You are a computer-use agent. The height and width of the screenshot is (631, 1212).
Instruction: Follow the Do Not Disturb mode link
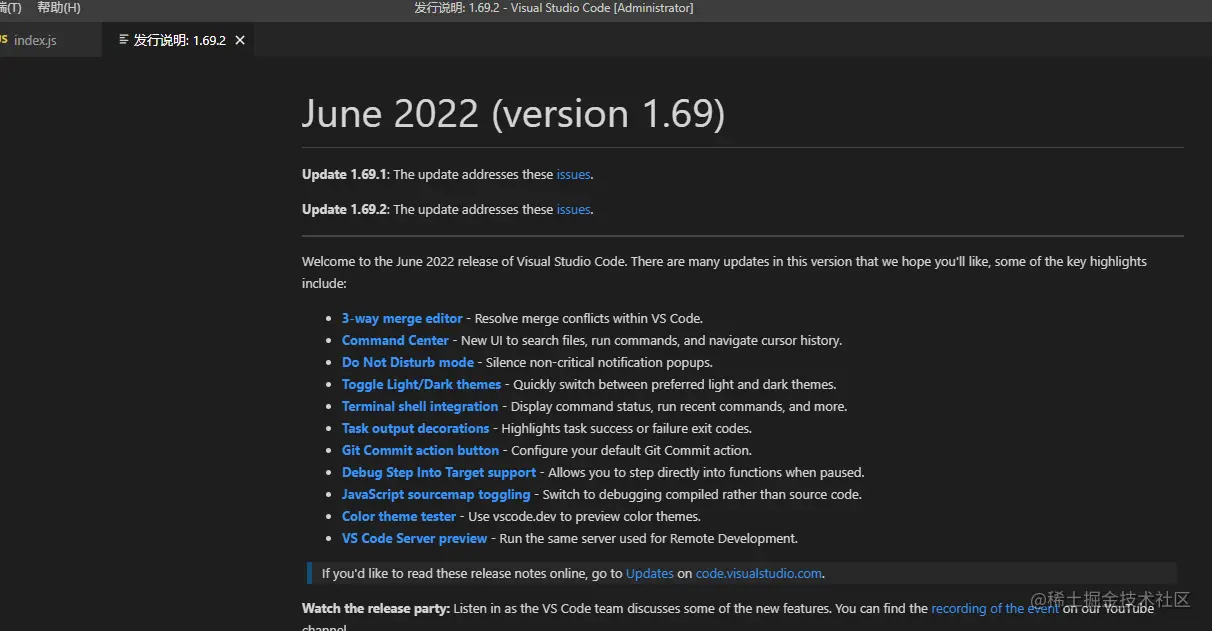click(x=408, y=363)
